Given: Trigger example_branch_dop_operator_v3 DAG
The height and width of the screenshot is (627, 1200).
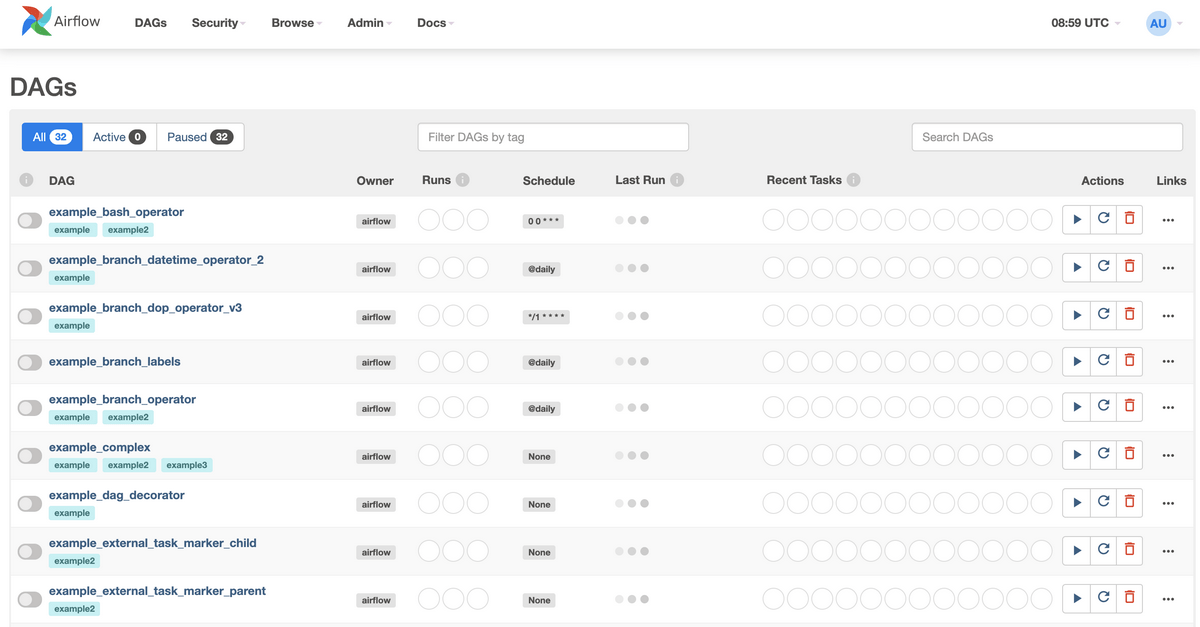Looking at the screenshot, I should (1076, 315).
